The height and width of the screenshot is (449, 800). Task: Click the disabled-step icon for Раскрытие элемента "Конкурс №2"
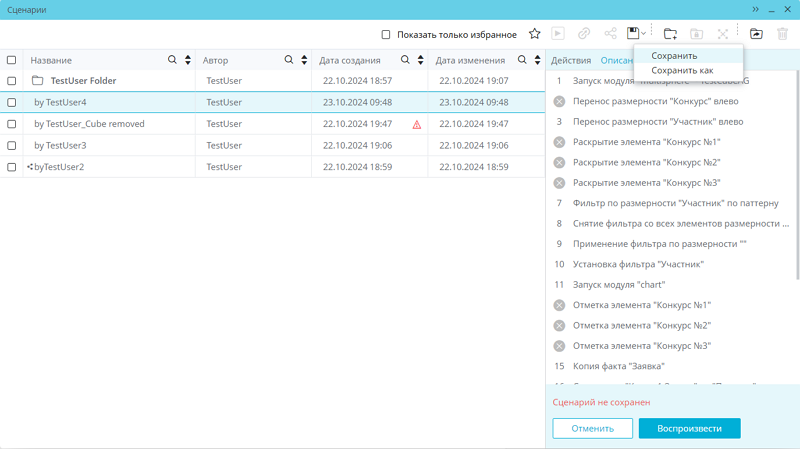tap(559, 163)
